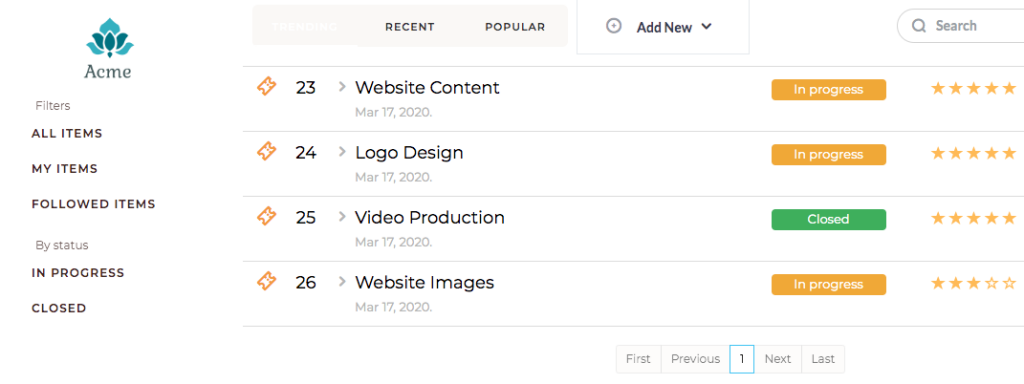Click the ticket icon for item 23
This screenshot has width=1024, height=384.
pos(266,86)
